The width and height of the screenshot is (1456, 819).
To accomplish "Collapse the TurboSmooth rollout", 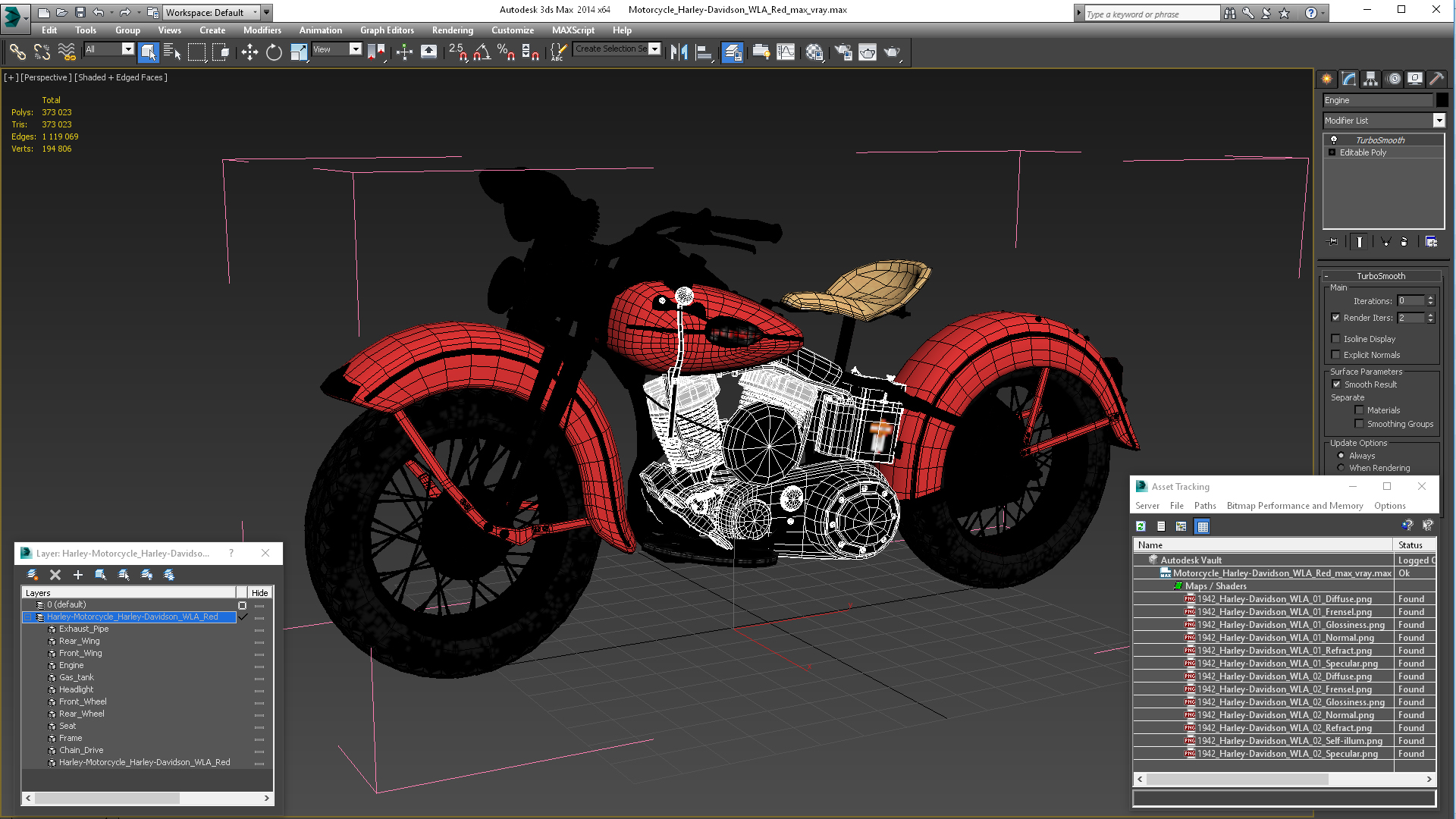I will (x=1381, y=276).
